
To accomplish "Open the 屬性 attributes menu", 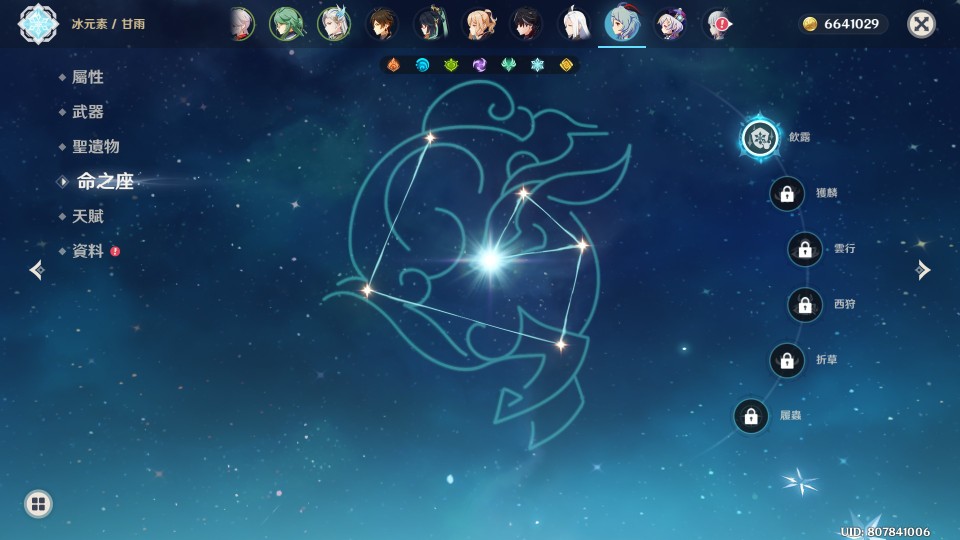I will pyautogui.click(x=88, y=77).
